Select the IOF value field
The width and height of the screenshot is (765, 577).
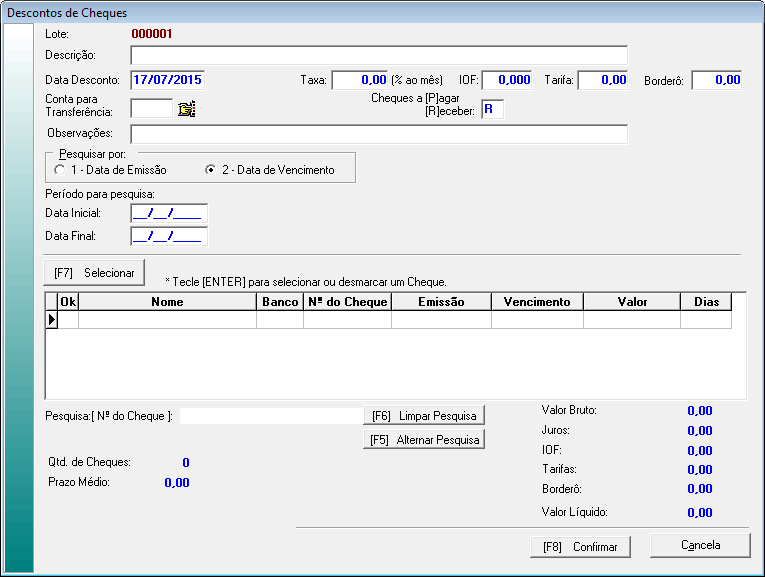pos(508,80)
